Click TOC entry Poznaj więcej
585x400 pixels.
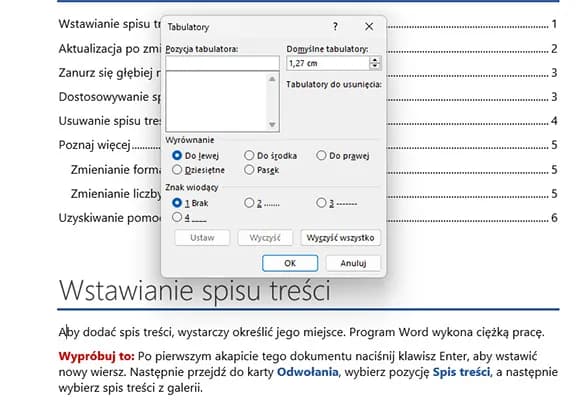point(94,145)
